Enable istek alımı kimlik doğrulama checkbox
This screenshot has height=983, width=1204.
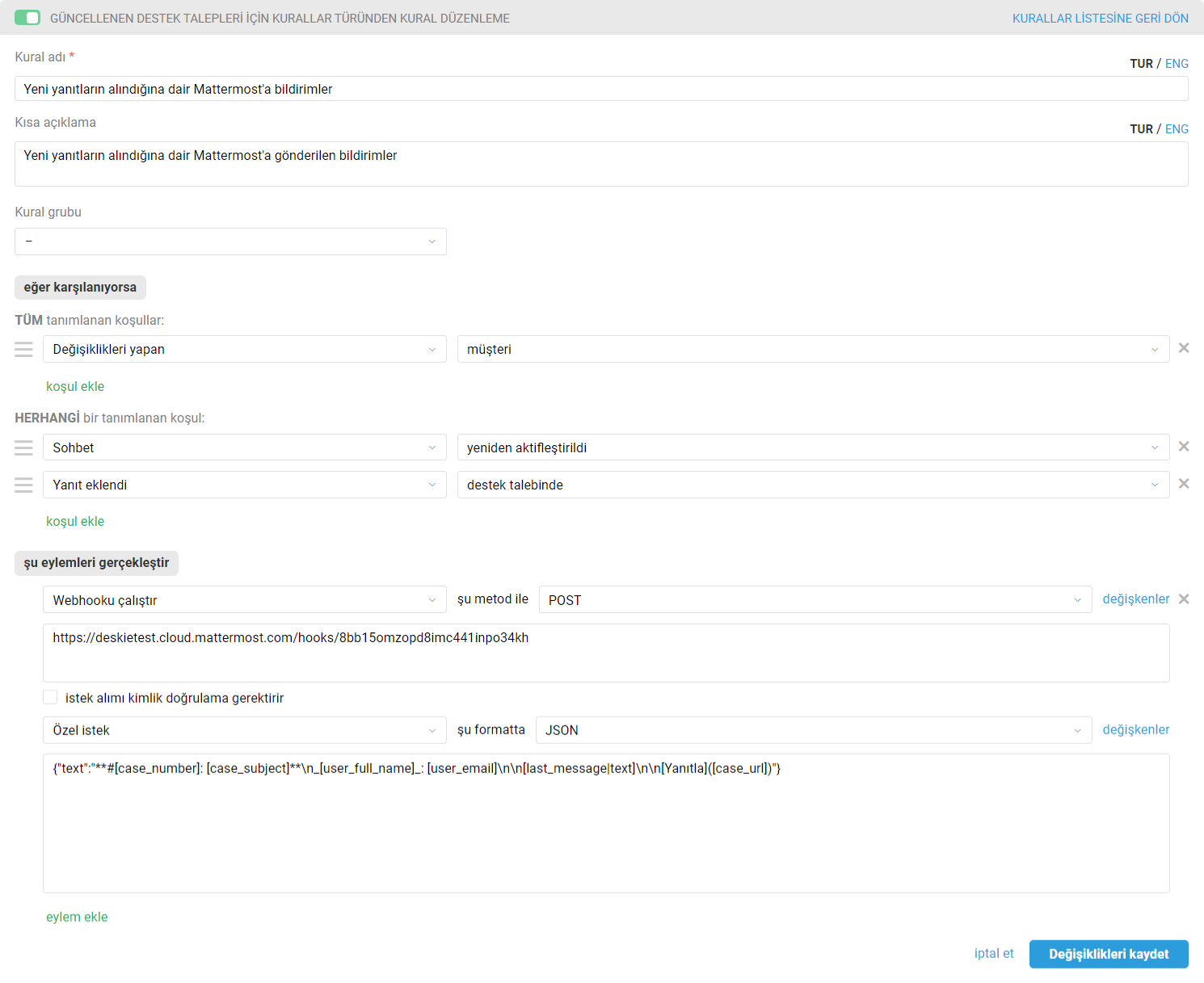(51, 697)
